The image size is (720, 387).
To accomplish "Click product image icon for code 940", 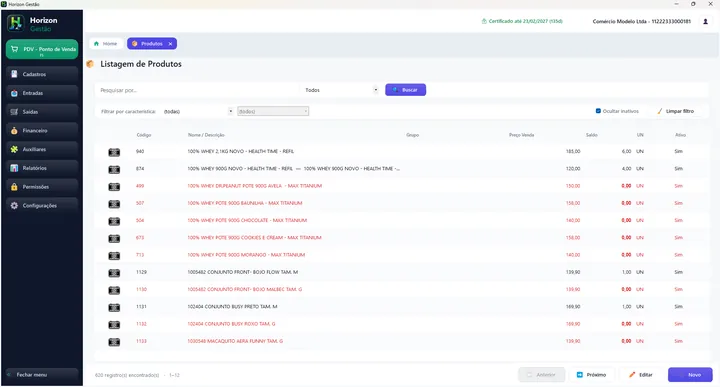I will click(x=114, y=152).
